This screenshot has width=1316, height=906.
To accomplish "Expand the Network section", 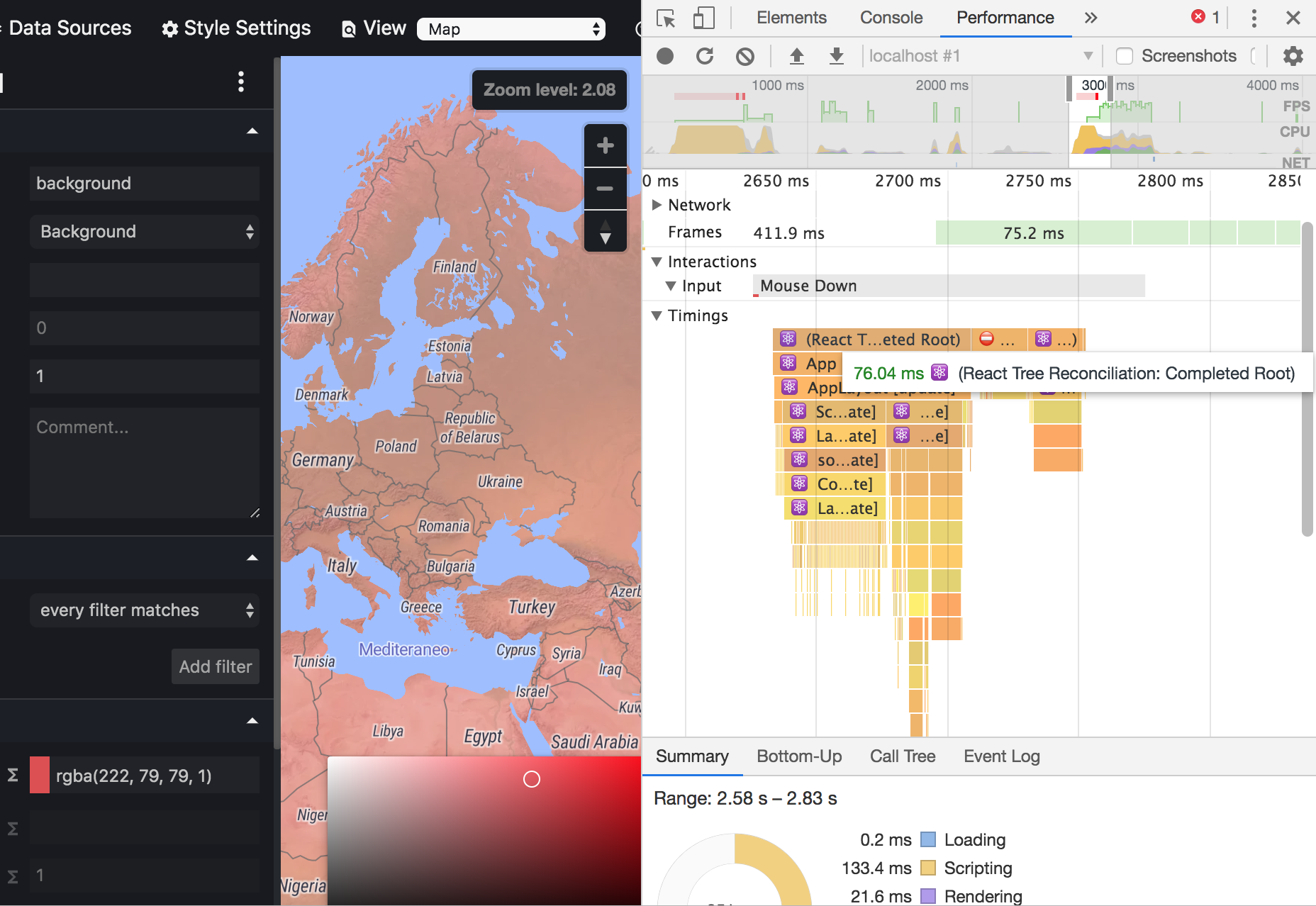I will point(656,205).
